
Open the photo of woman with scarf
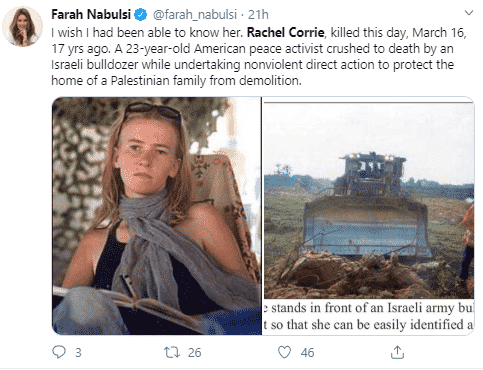157,216
